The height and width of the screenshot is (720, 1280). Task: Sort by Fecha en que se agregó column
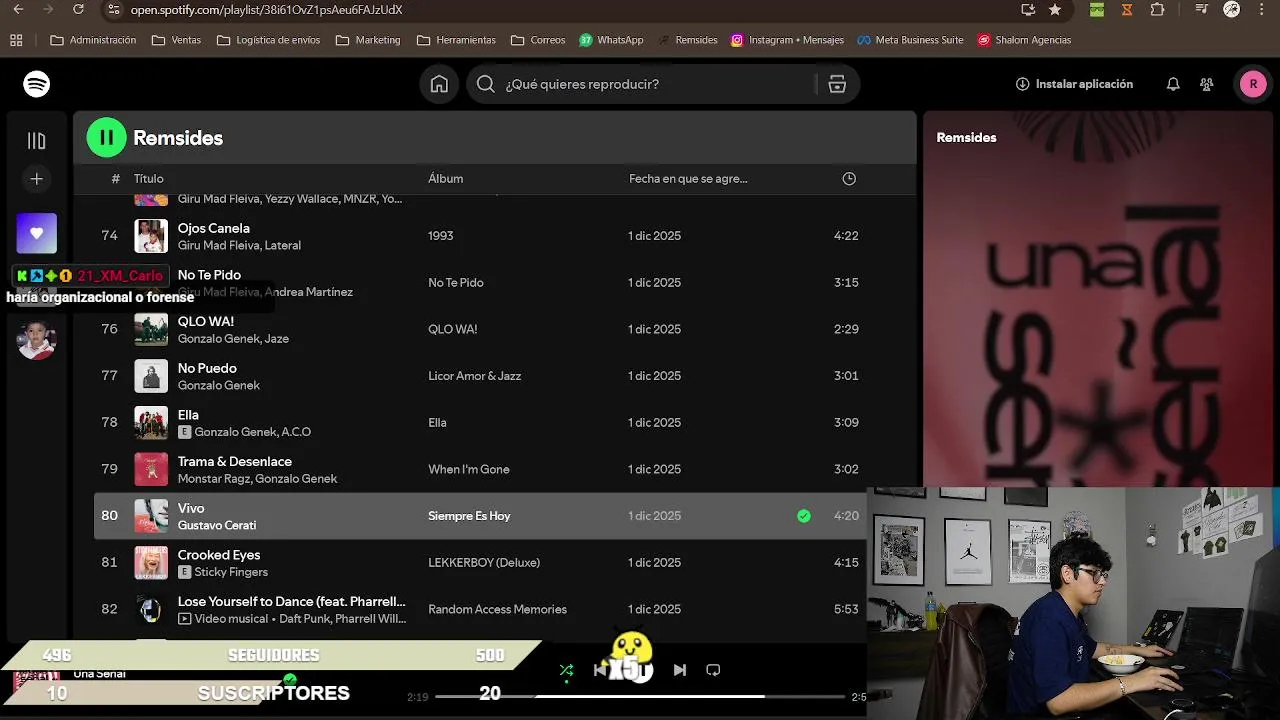click(688, 179)
